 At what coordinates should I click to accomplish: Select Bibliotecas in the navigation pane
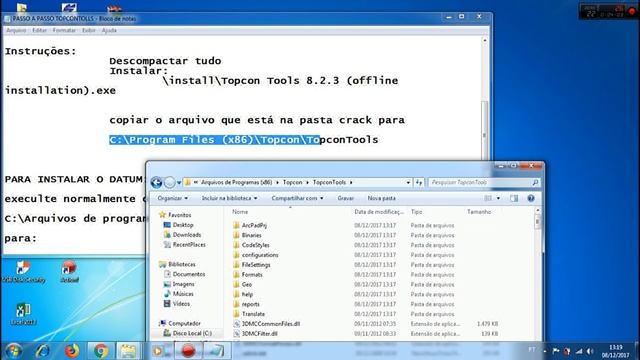pos(182,264)
